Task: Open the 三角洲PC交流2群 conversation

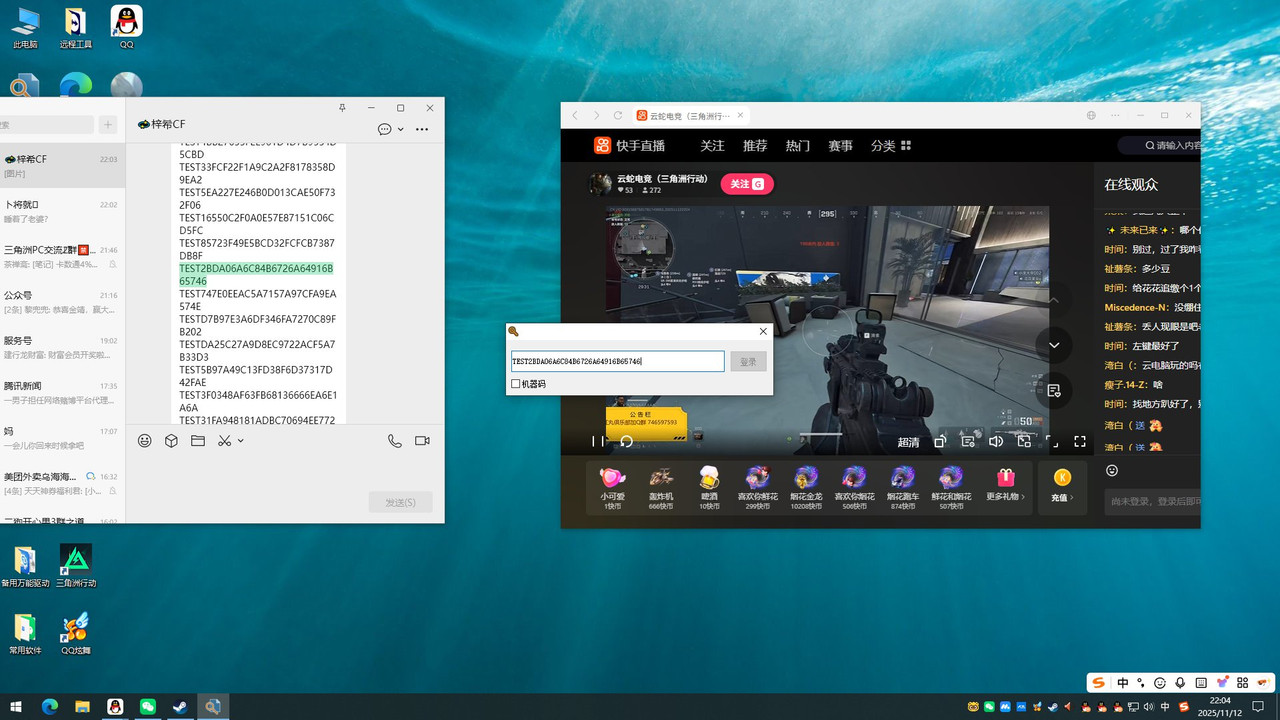Action: (62, 256)
